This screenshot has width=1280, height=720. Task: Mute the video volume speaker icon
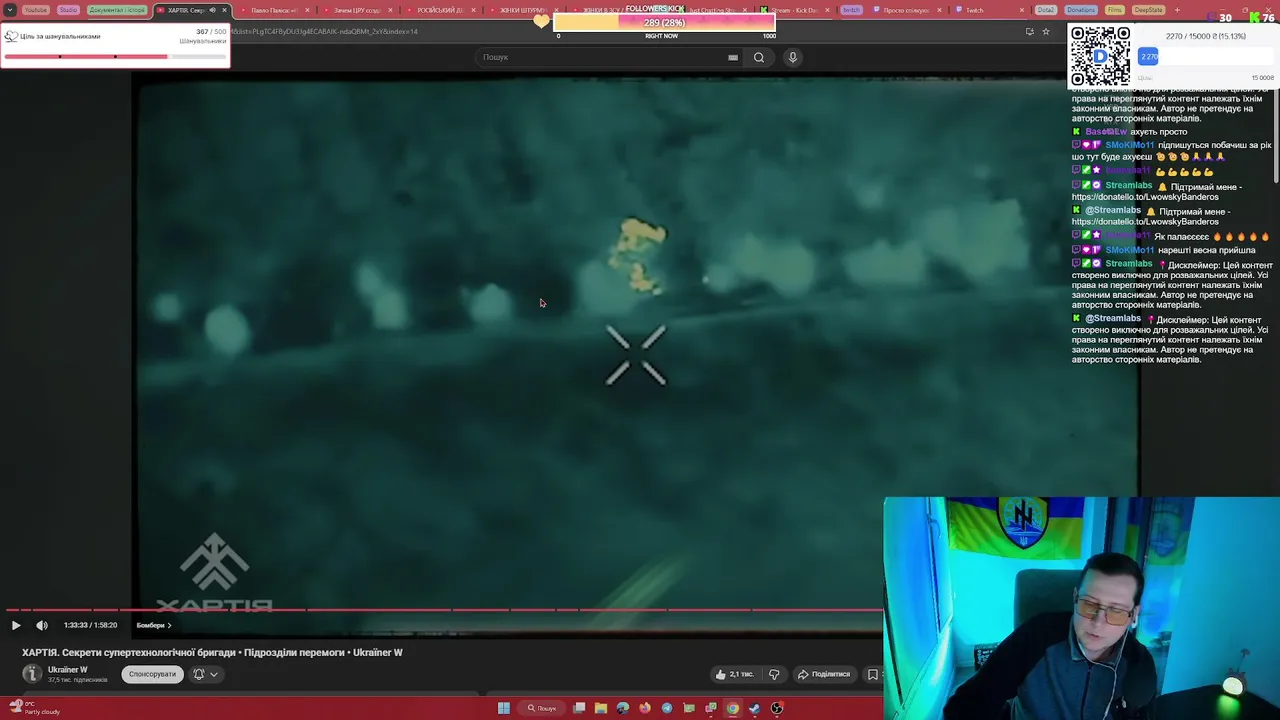pyautogui.click(x=42, y=625)
